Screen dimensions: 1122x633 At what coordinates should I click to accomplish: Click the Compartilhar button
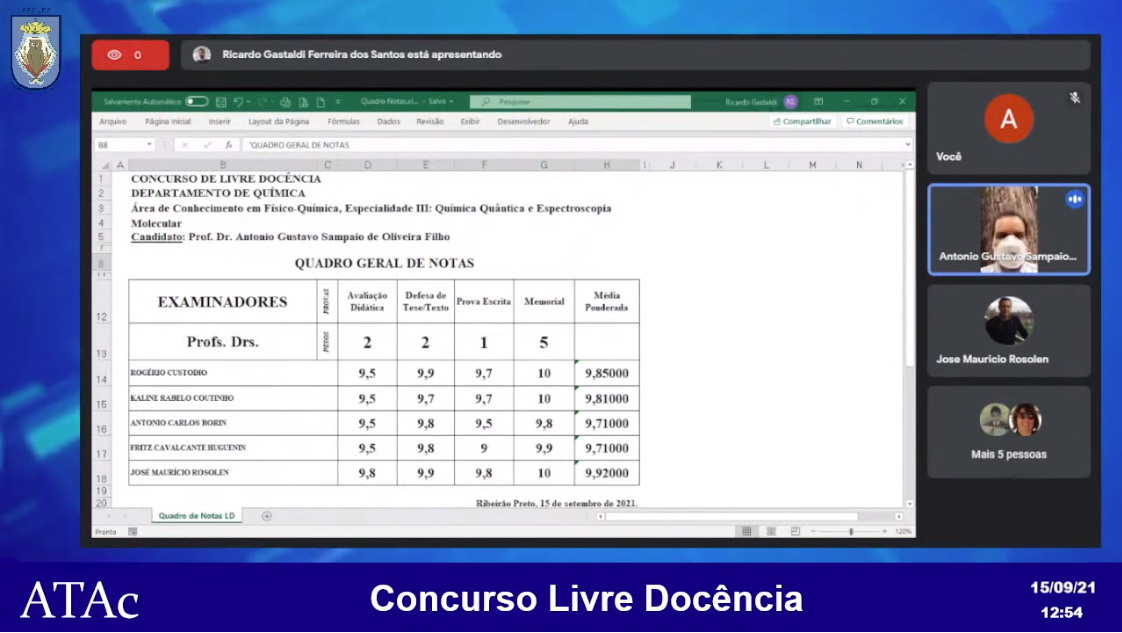click(x=802, y=122)
